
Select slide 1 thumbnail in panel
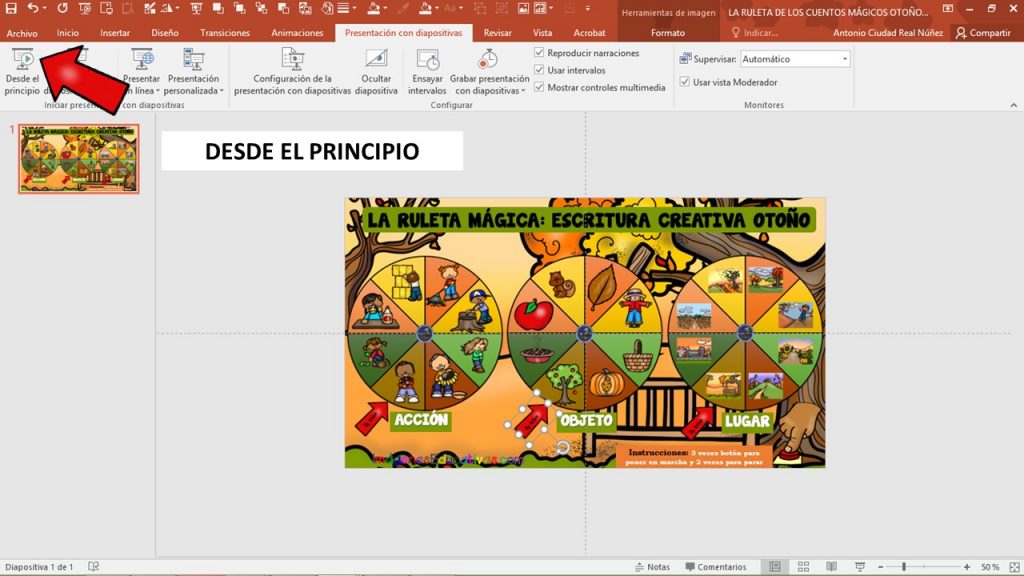pyautogui.click(x=79, y=158)
